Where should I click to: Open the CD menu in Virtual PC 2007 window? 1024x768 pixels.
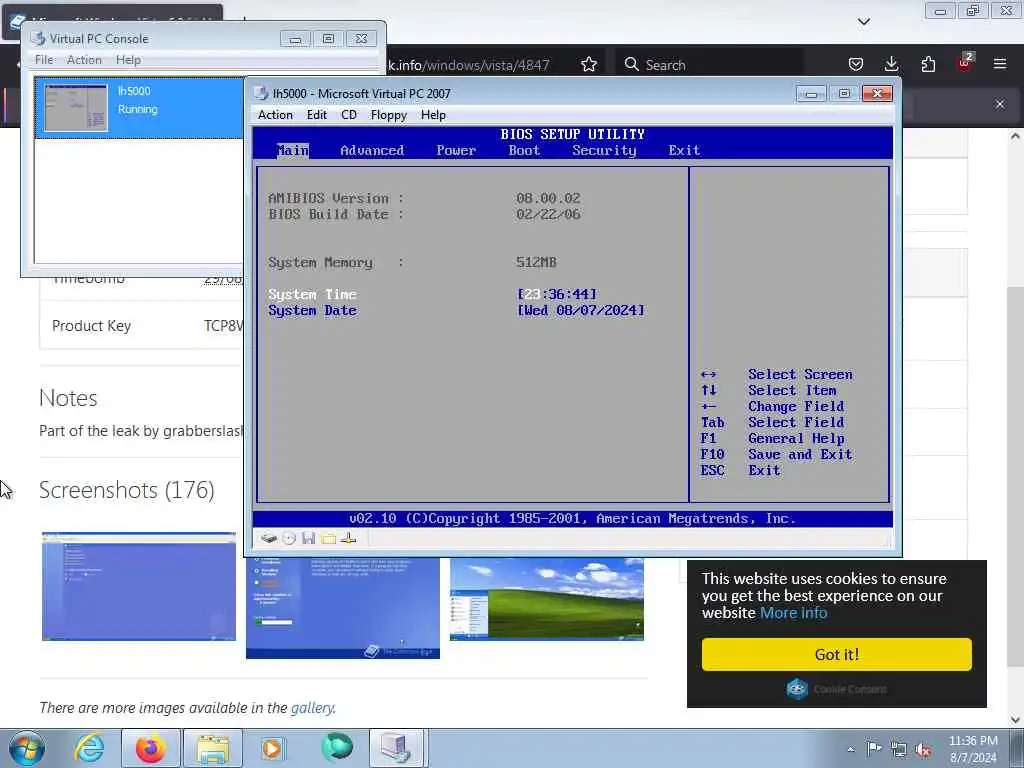(349, 115)
